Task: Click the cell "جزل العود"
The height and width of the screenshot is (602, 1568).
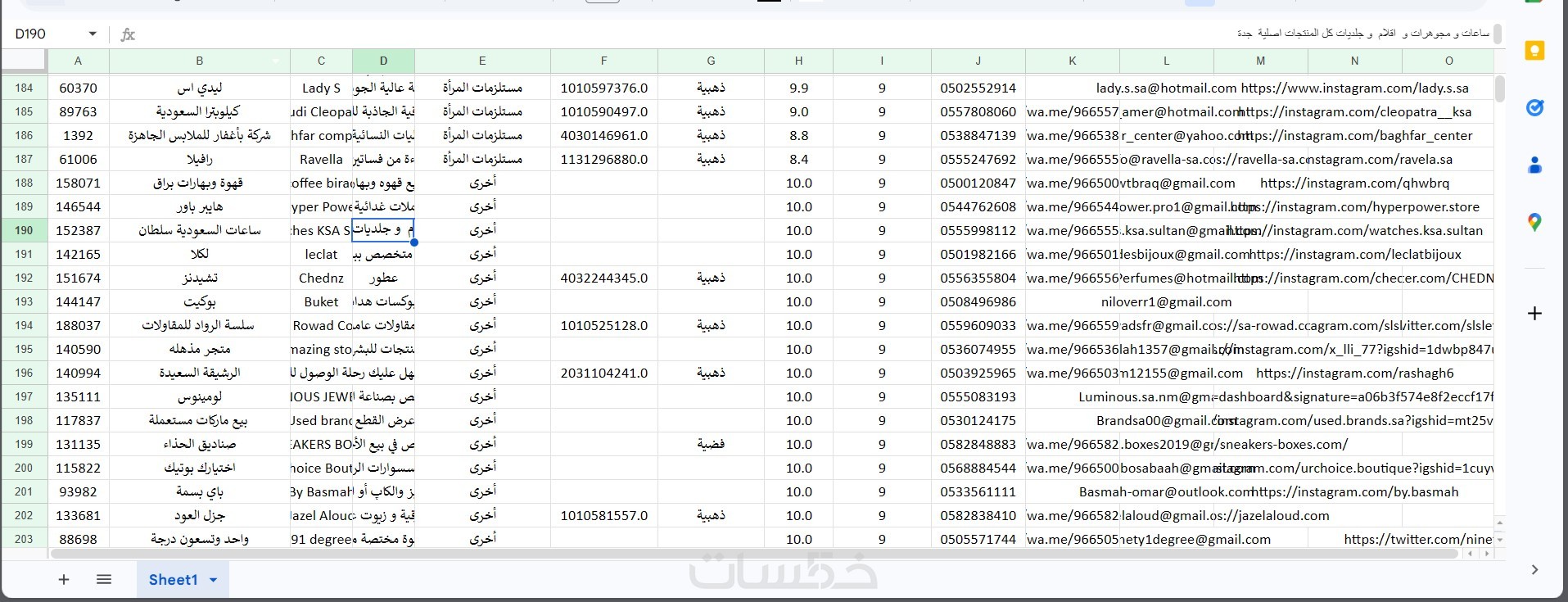Action: 200,515
